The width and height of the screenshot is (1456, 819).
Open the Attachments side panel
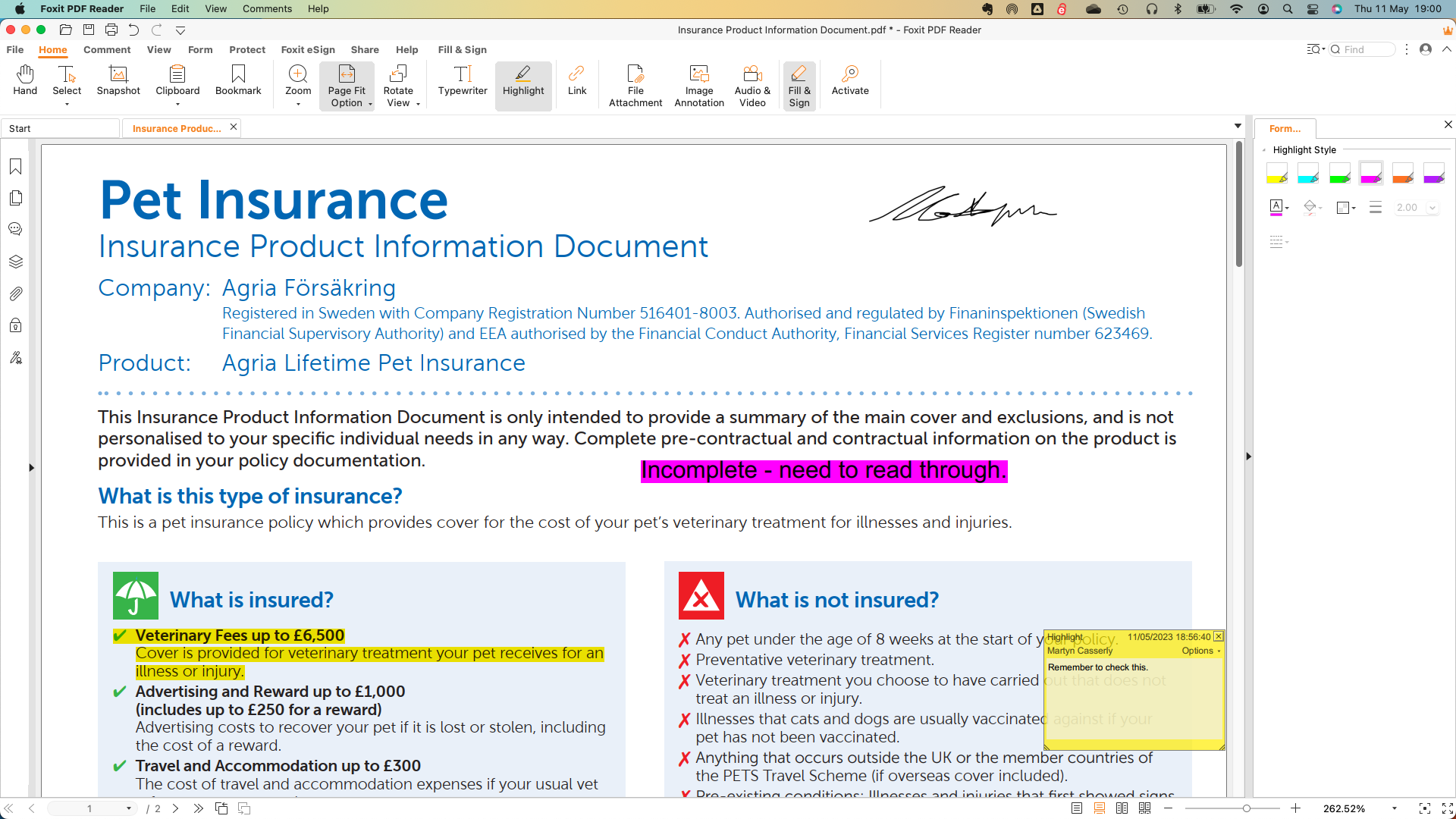pyautogui.click(x=15, y=293)
